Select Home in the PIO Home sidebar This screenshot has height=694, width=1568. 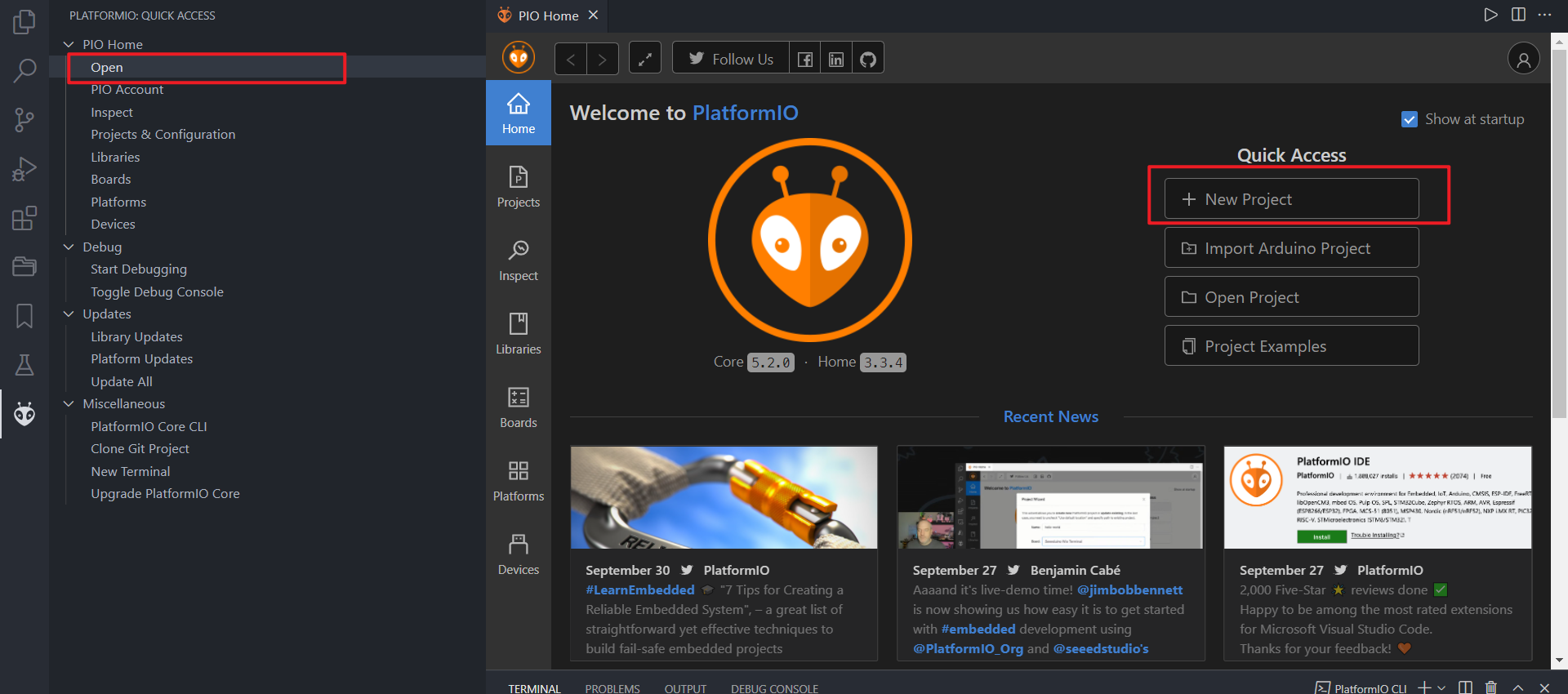(x=519, y=113)
